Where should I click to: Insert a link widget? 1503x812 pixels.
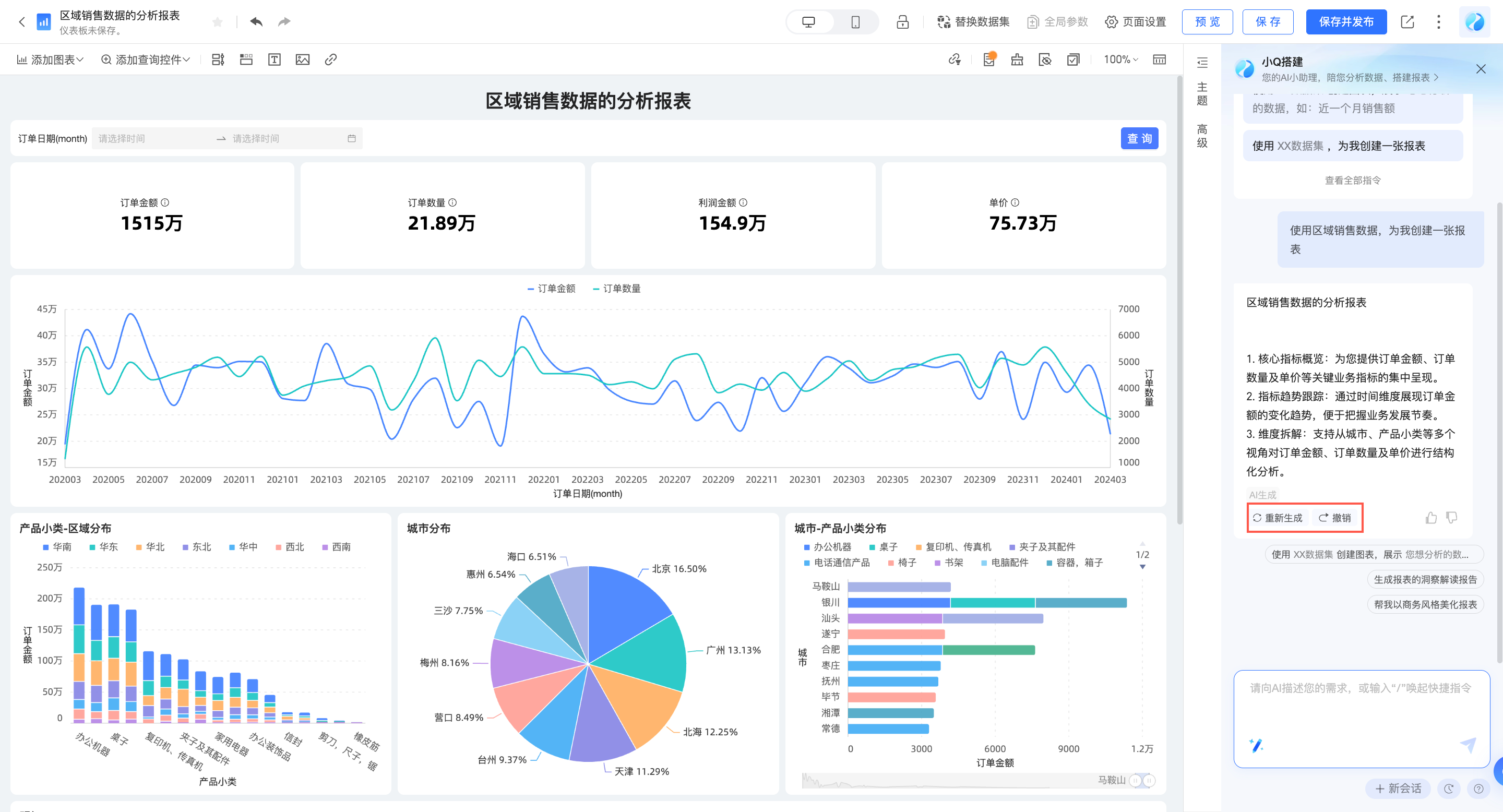pos(330,59)
